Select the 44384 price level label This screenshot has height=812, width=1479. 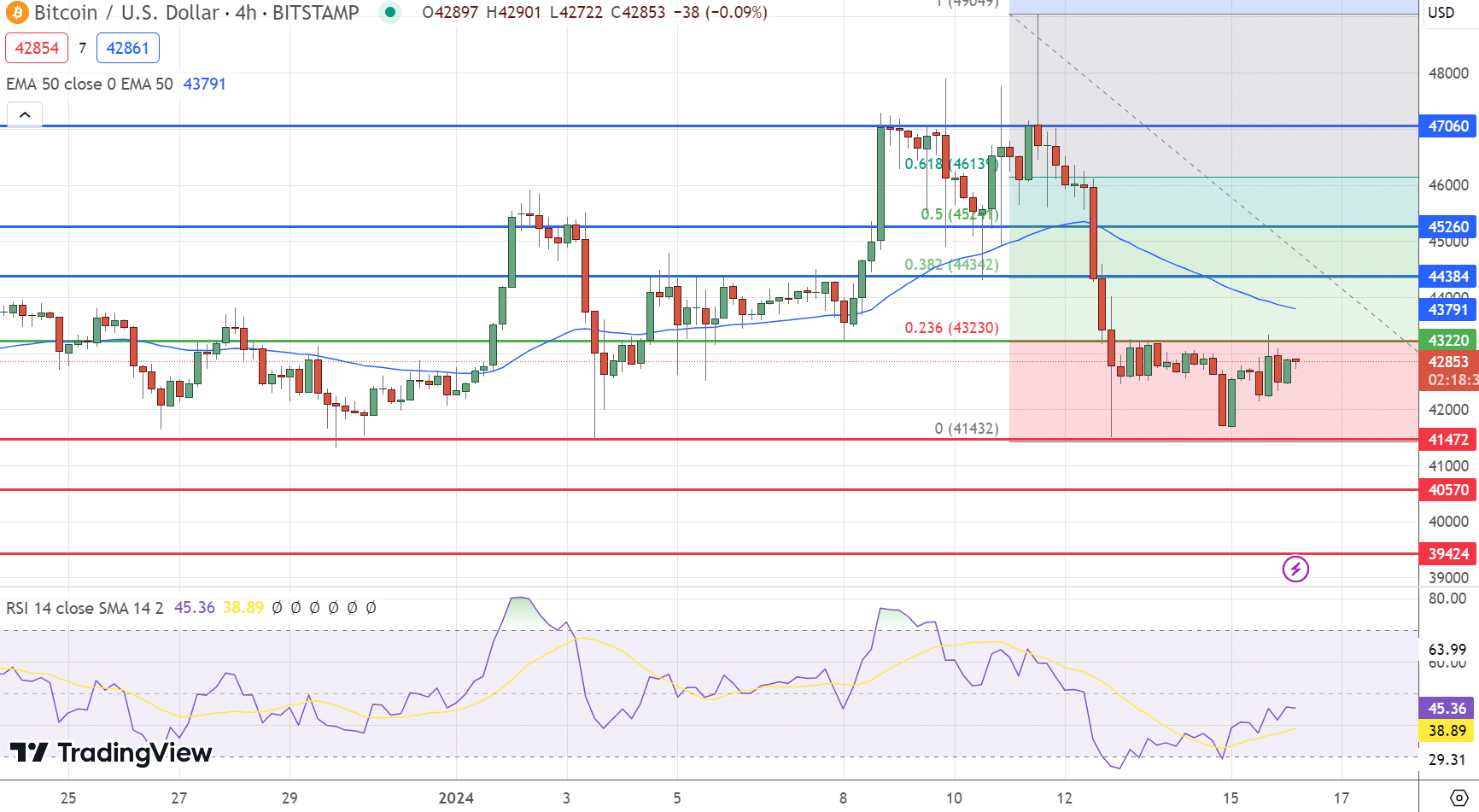(1447, 277)
